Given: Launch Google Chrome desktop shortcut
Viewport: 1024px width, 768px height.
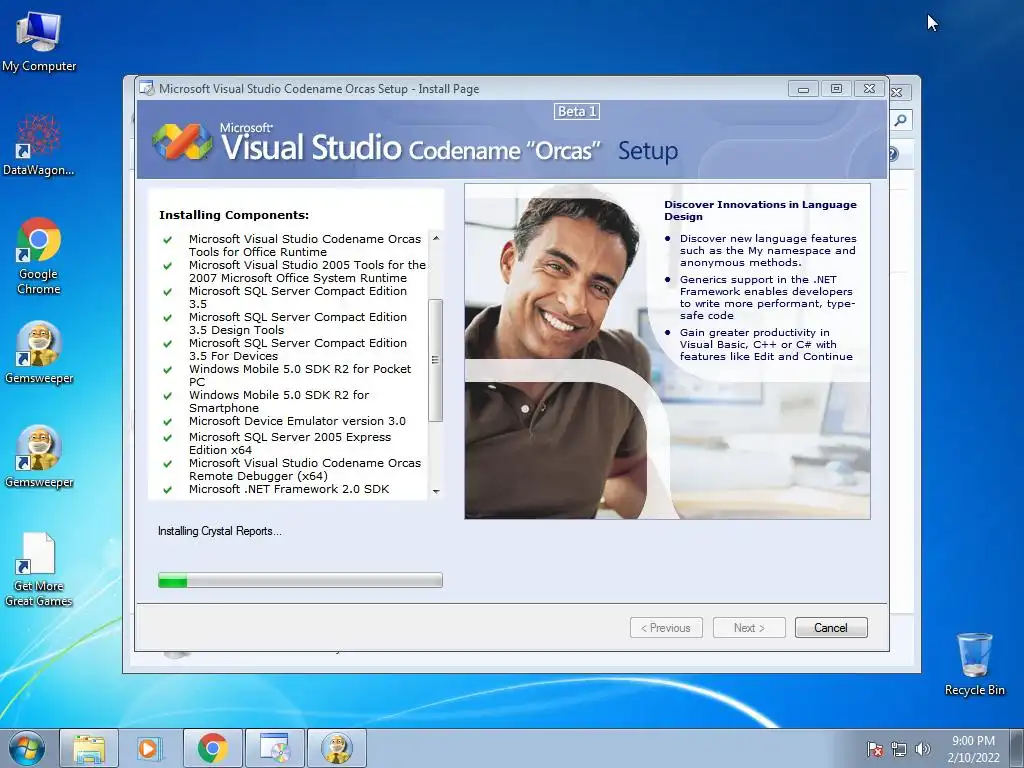Looking at the screenshot, I should tap(39, 256).
